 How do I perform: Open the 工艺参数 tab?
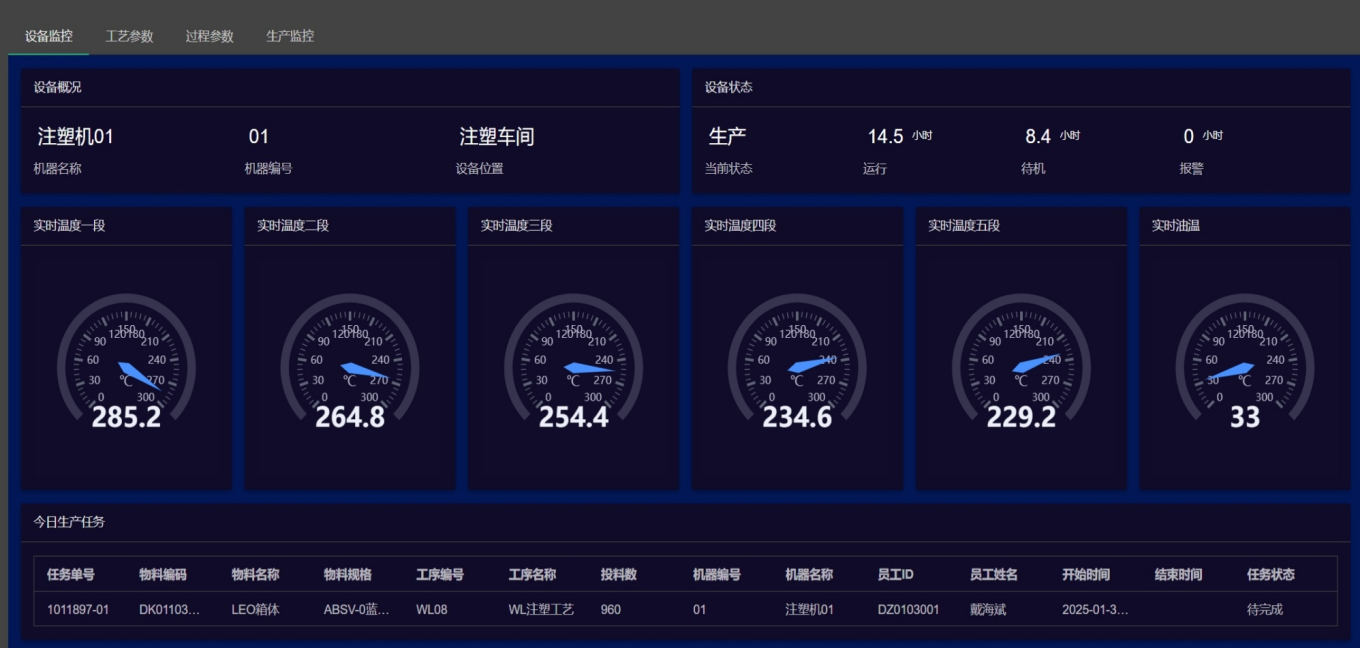click(x=129, y=36)
